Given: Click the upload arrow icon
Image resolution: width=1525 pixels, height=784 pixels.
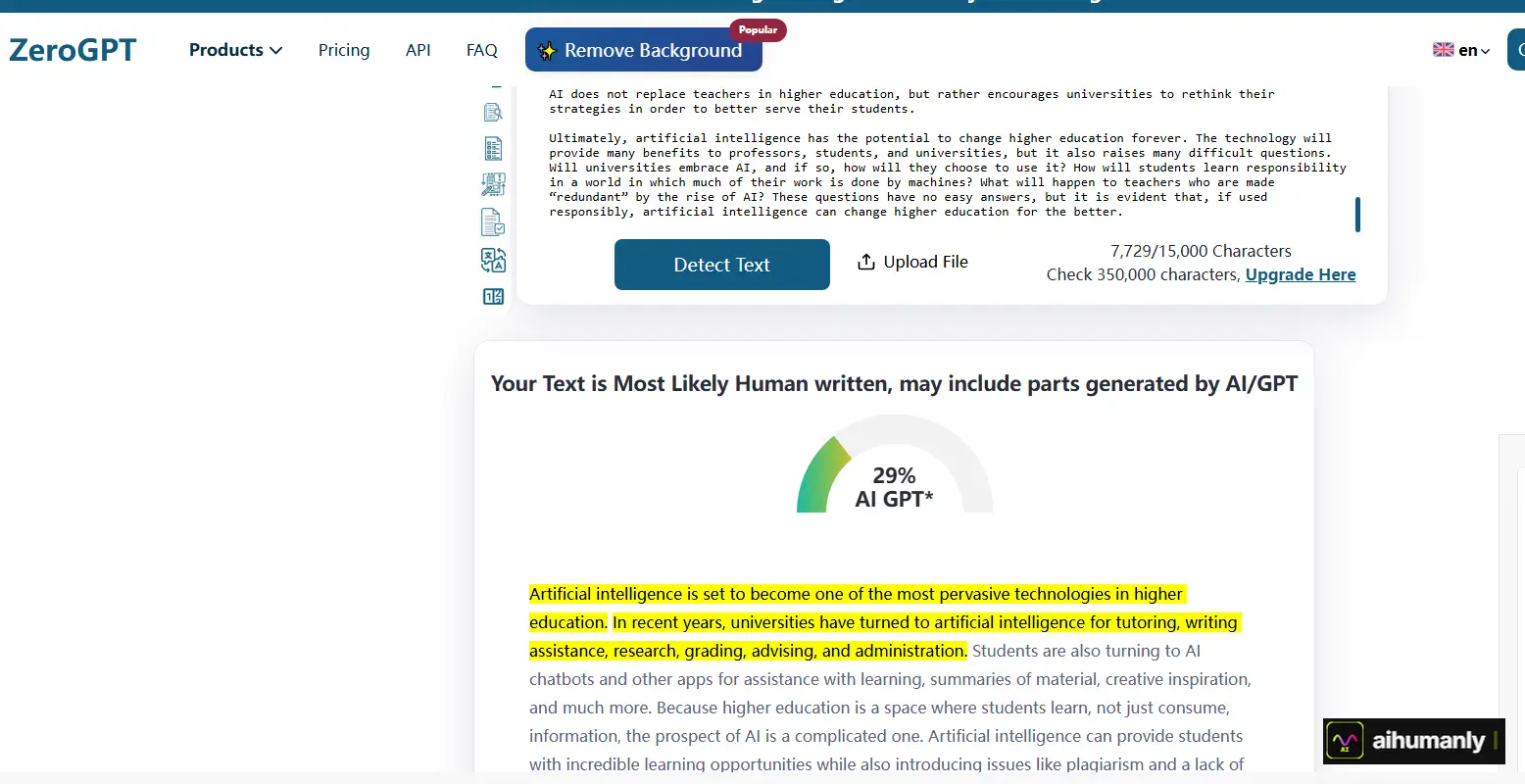Looking at the screenshot, I should 866,262.
